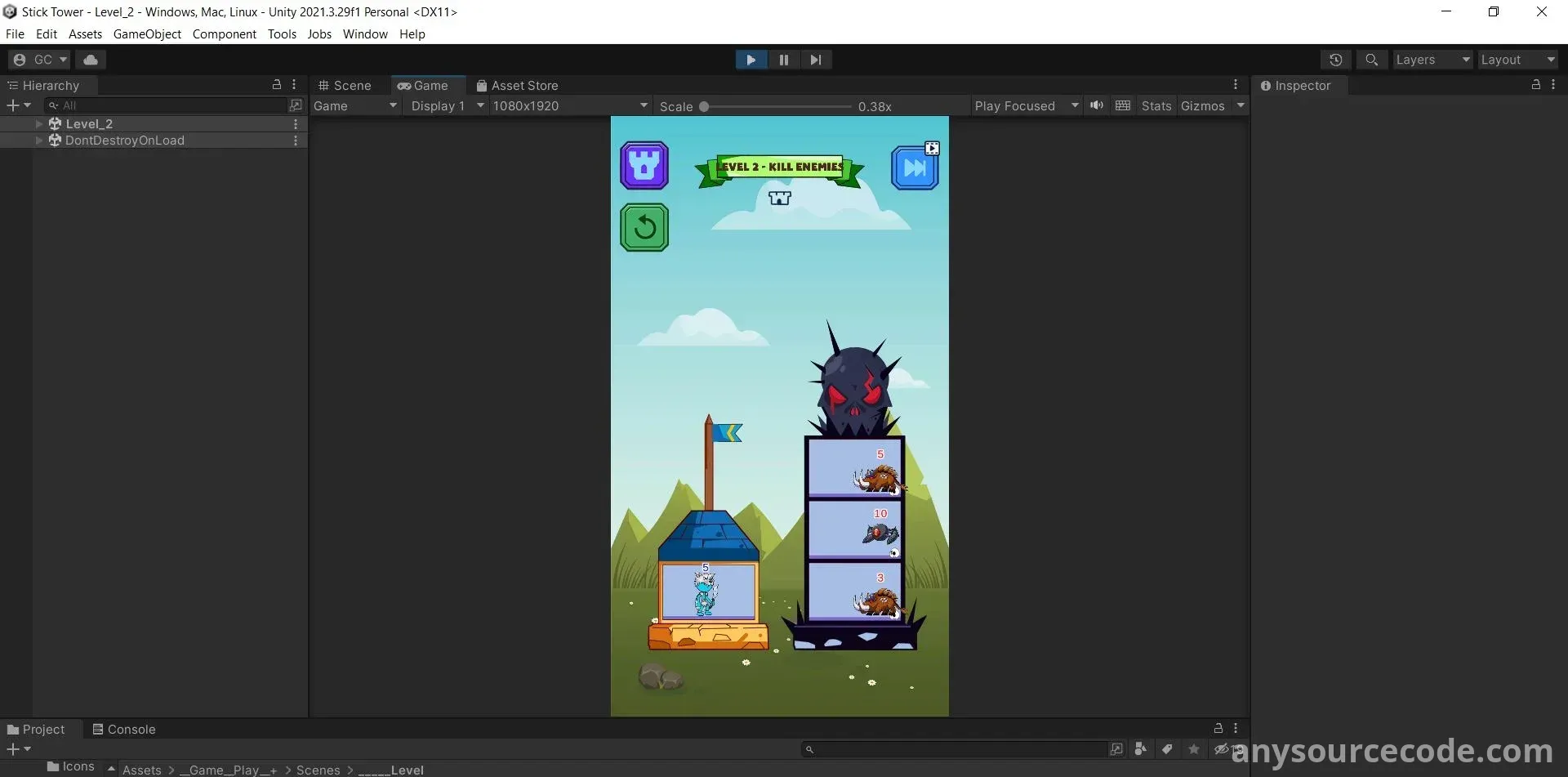This screenshot has width=1568, height=777.
Task: Switch to the Scene tab
Action: pos(345,86)
